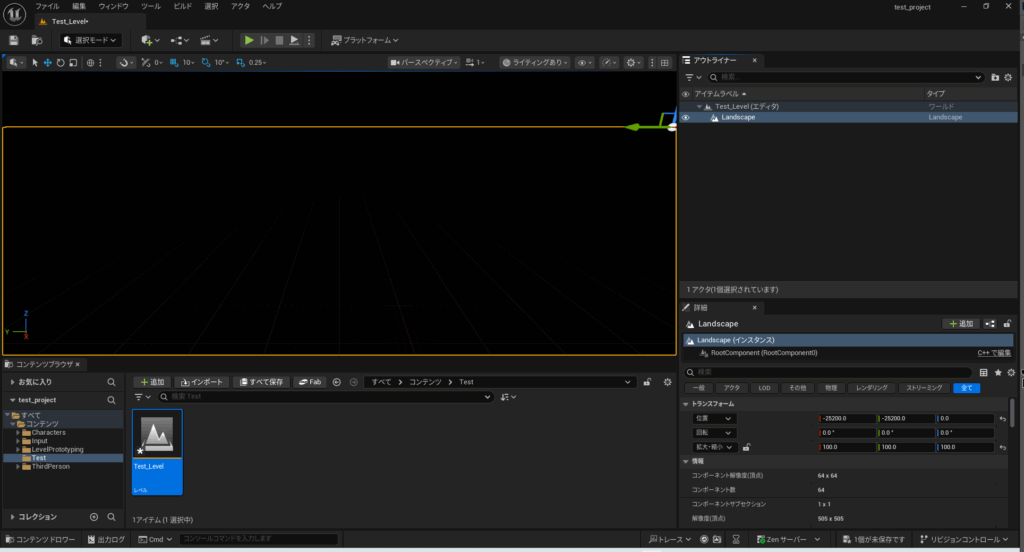Open the quick add content dropdown icon
Screen dimensions: 1024x552
150,41
